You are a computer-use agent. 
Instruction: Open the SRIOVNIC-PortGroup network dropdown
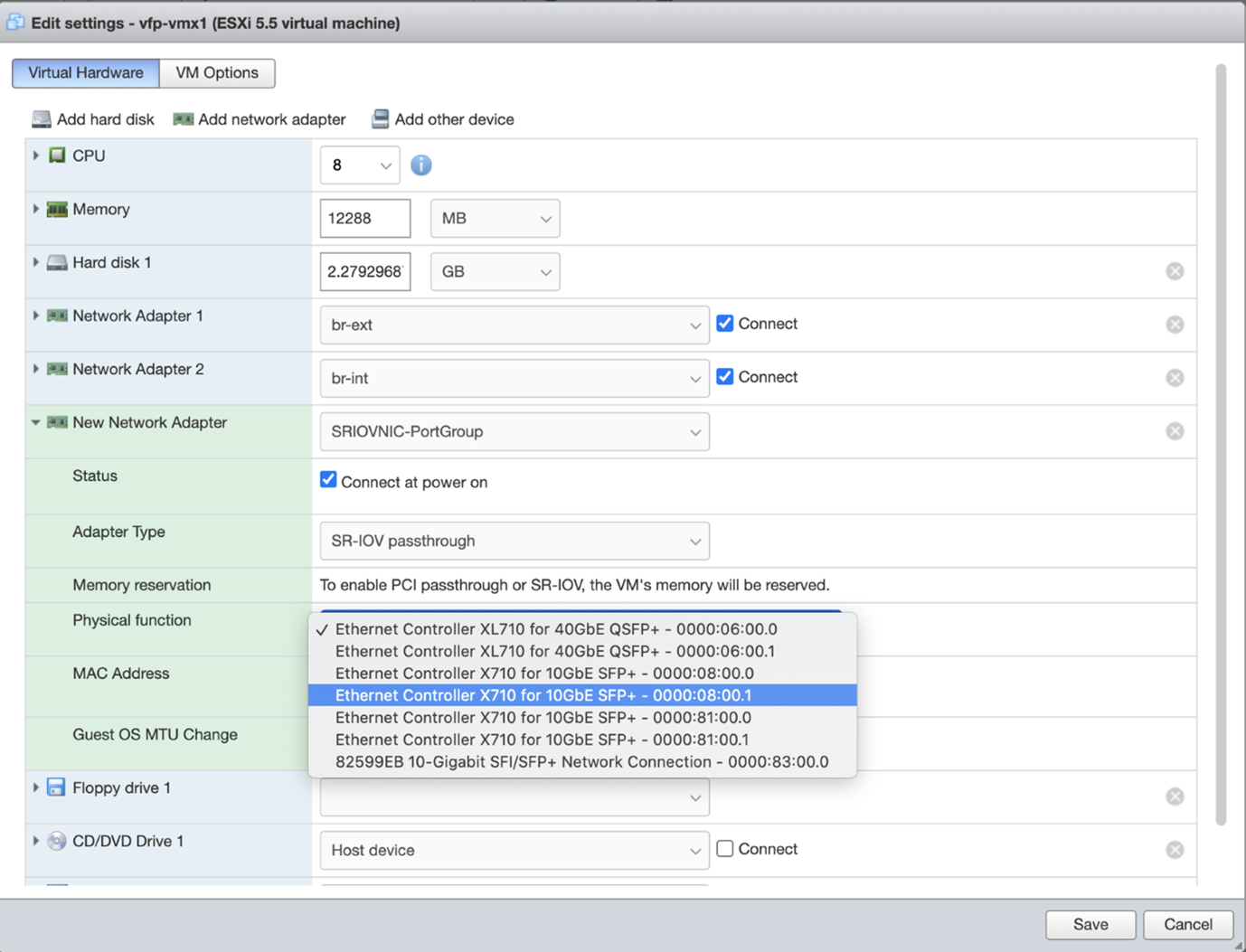[x=514, y=431]
